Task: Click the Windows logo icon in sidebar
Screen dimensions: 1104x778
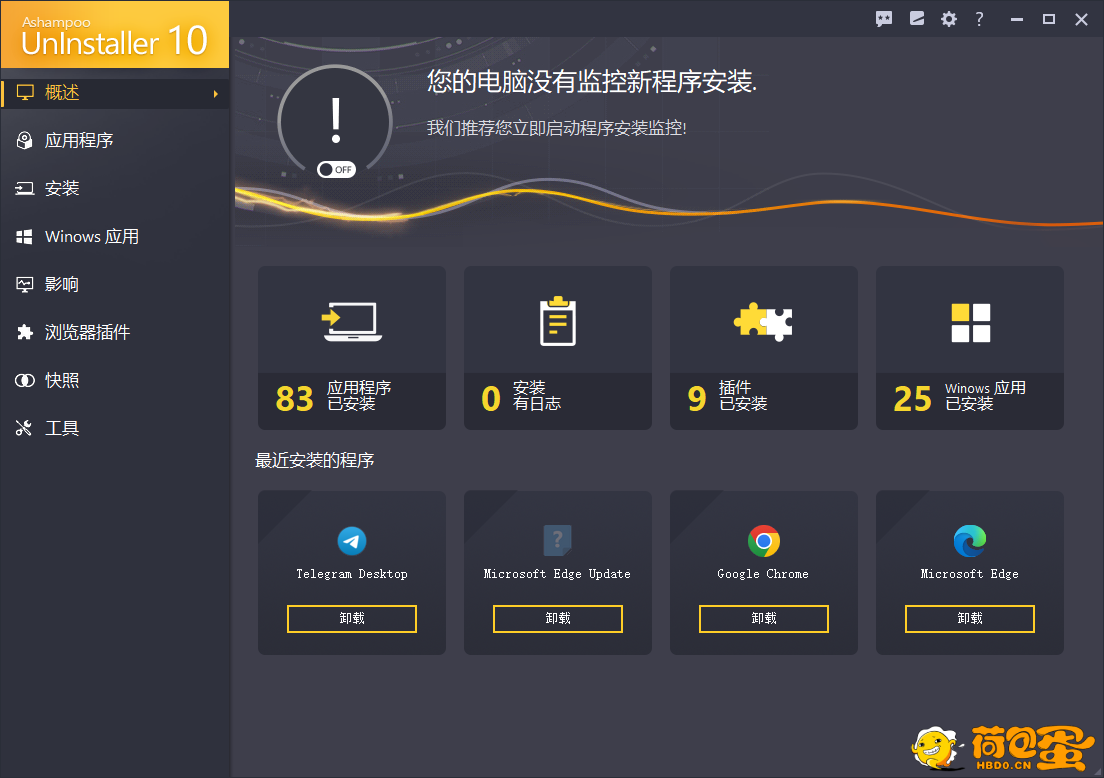Action: click(x=25, y=237)
